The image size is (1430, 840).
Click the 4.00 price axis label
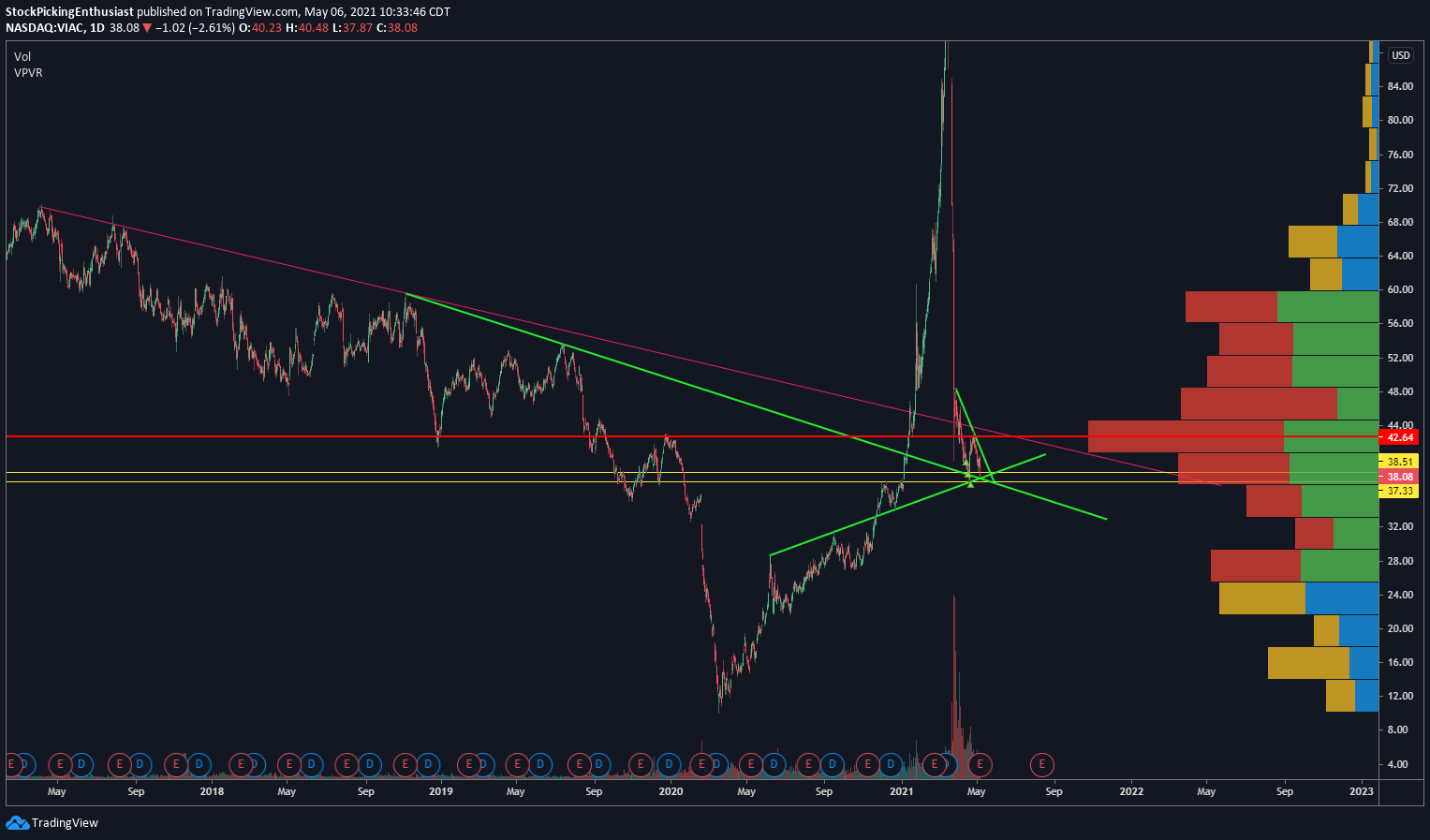pos(1397,764)
